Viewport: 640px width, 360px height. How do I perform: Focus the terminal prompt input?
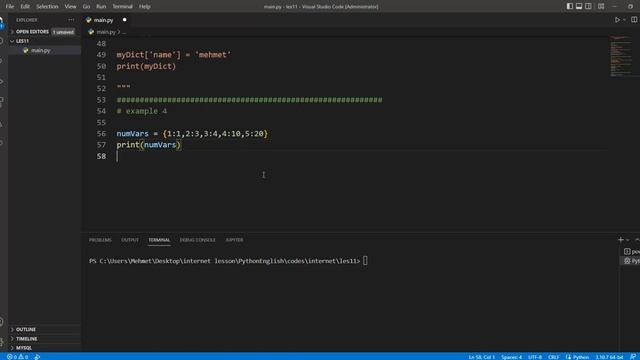click(365, 261)
